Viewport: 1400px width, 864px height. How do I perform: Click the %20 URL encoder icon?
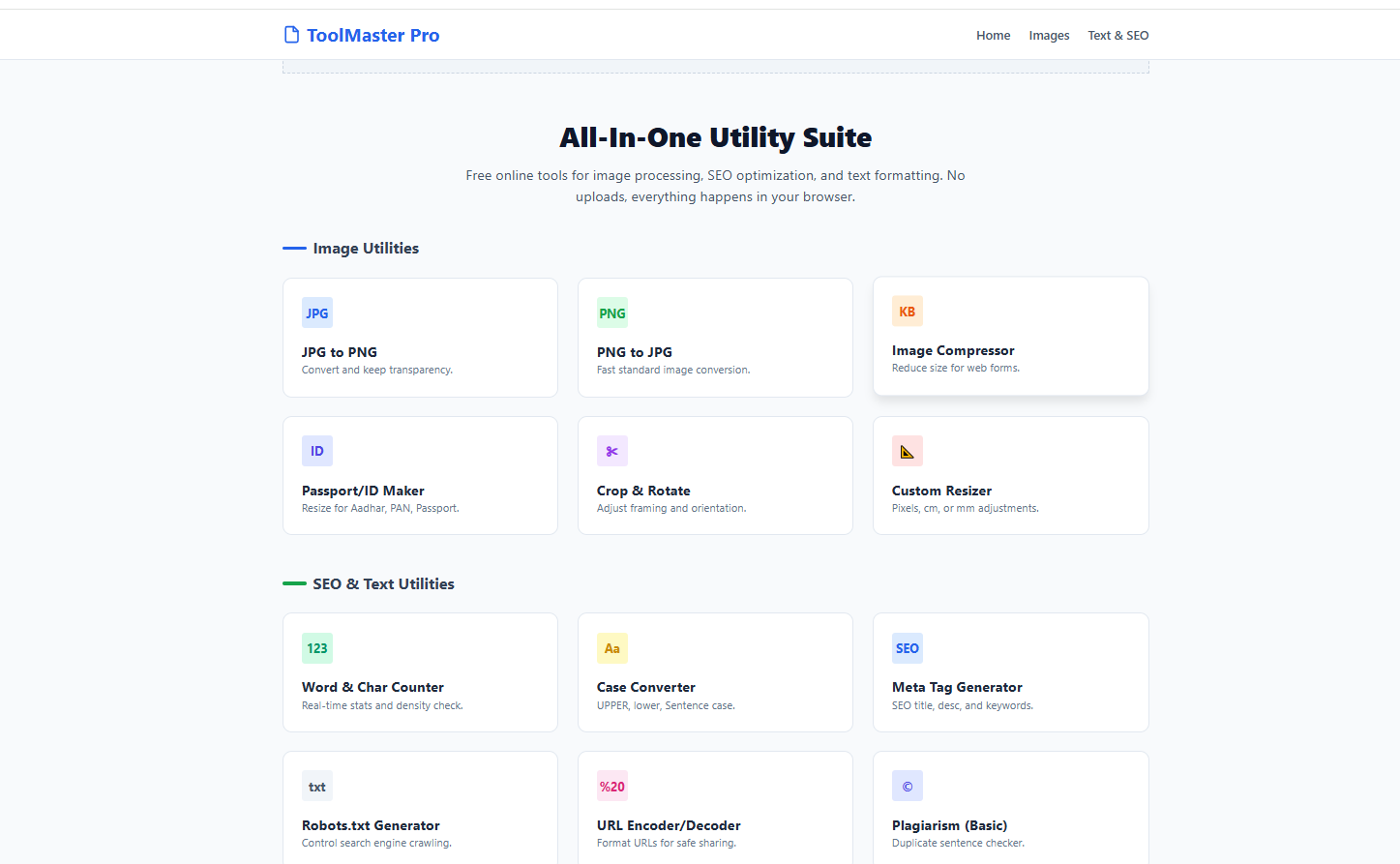pos(611,787)
